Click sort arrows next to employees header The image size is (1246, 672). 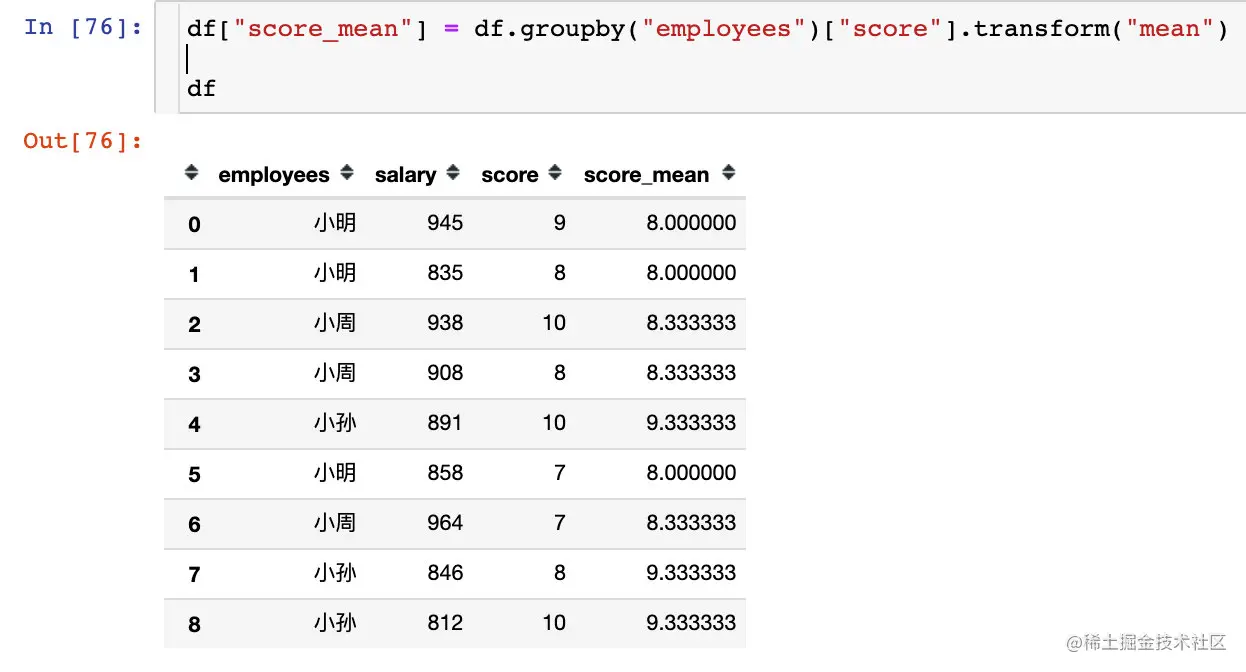pos(347,173)
